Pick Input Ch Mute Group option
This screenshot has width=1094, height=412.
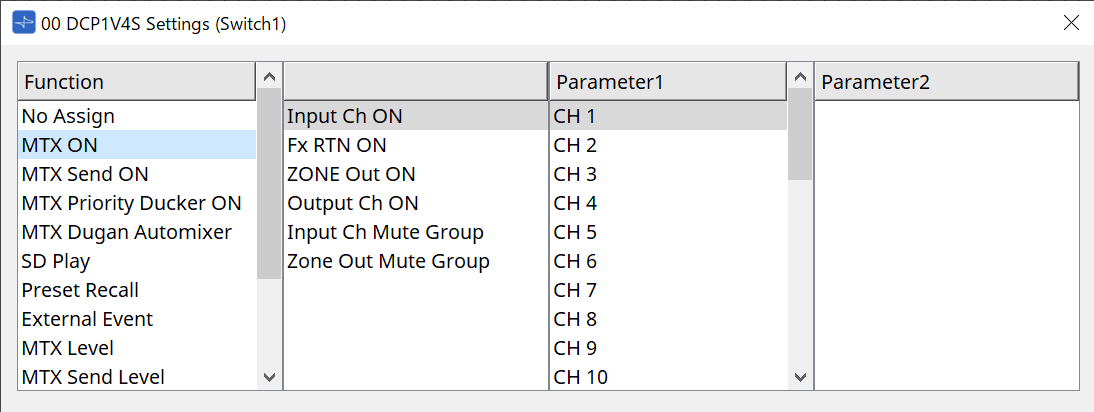[x=385, y=232]
